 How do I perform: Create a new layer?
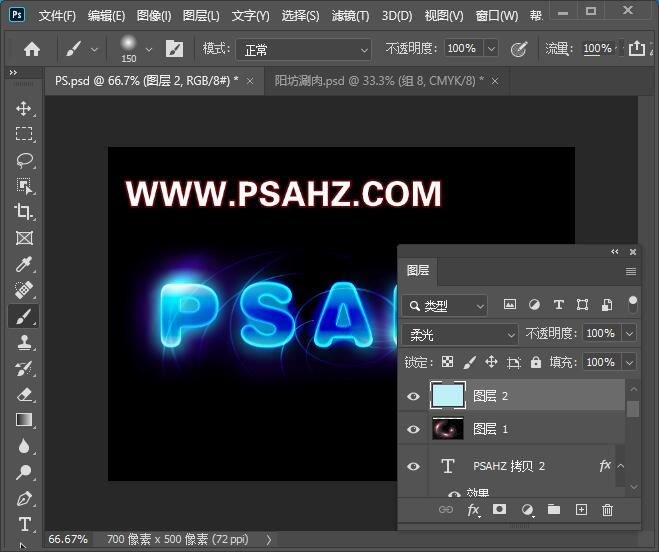581,510
